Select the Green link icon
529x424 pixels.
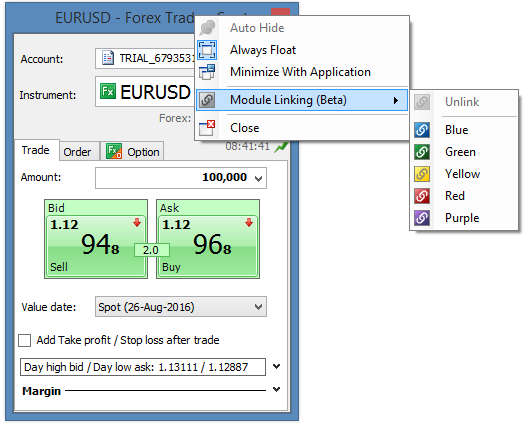pos(422,152)
